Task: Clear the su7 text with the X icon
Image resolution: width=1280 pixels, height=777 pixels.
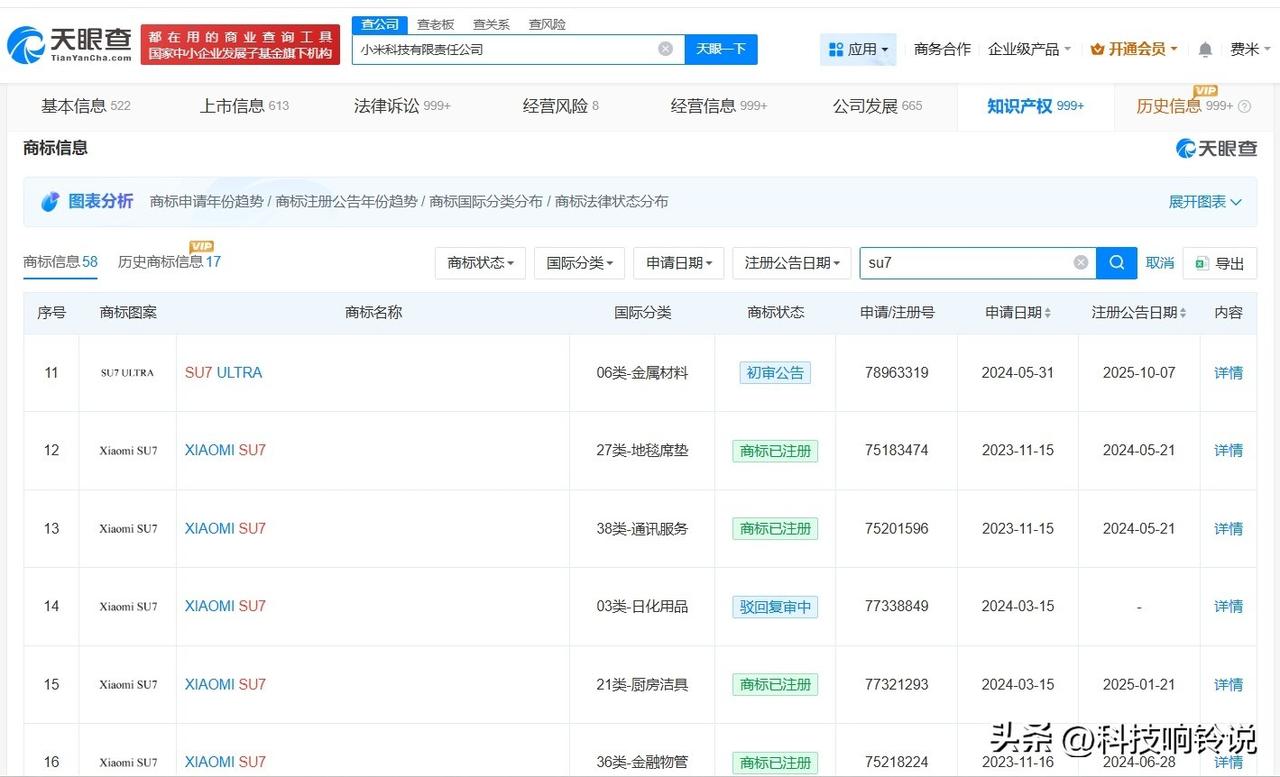Action: coord(1080,262)
